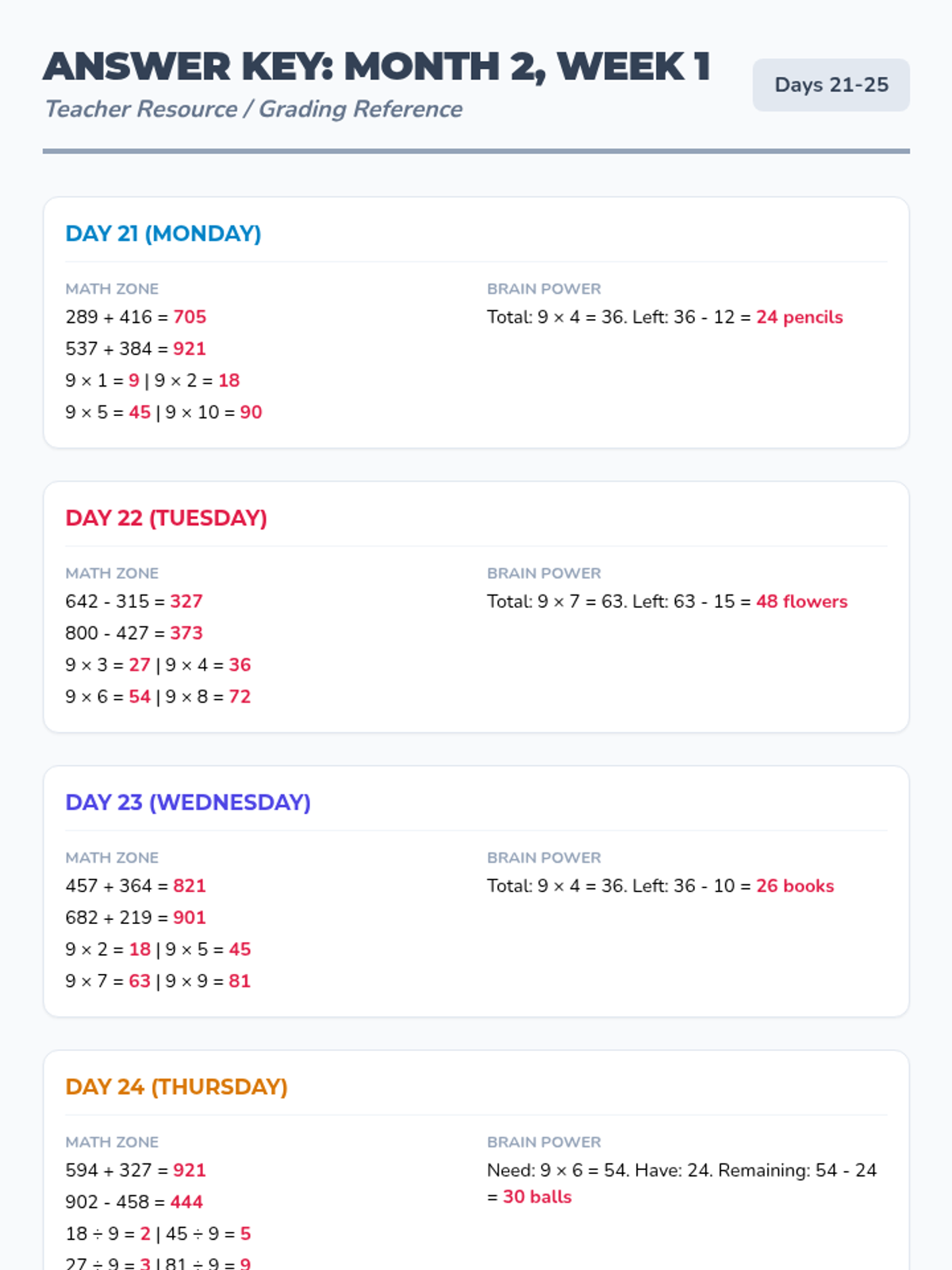Click the 48 flowers answer
Screen dimensions: 952x1270
coord(801,601)
